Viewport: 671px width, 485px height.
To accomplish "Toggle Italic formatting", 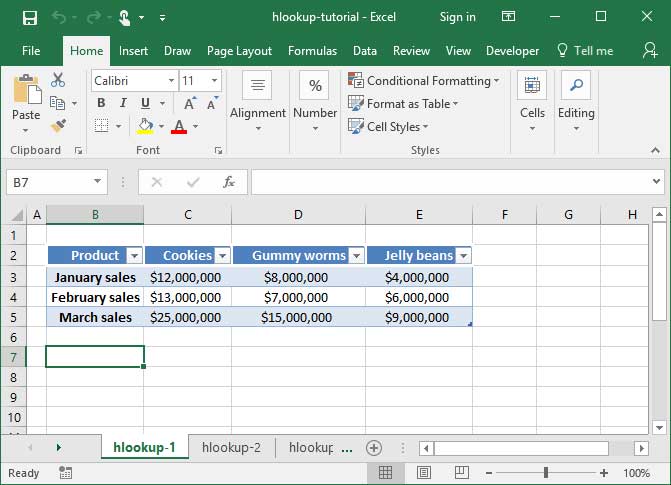I will tap(123, 103).
